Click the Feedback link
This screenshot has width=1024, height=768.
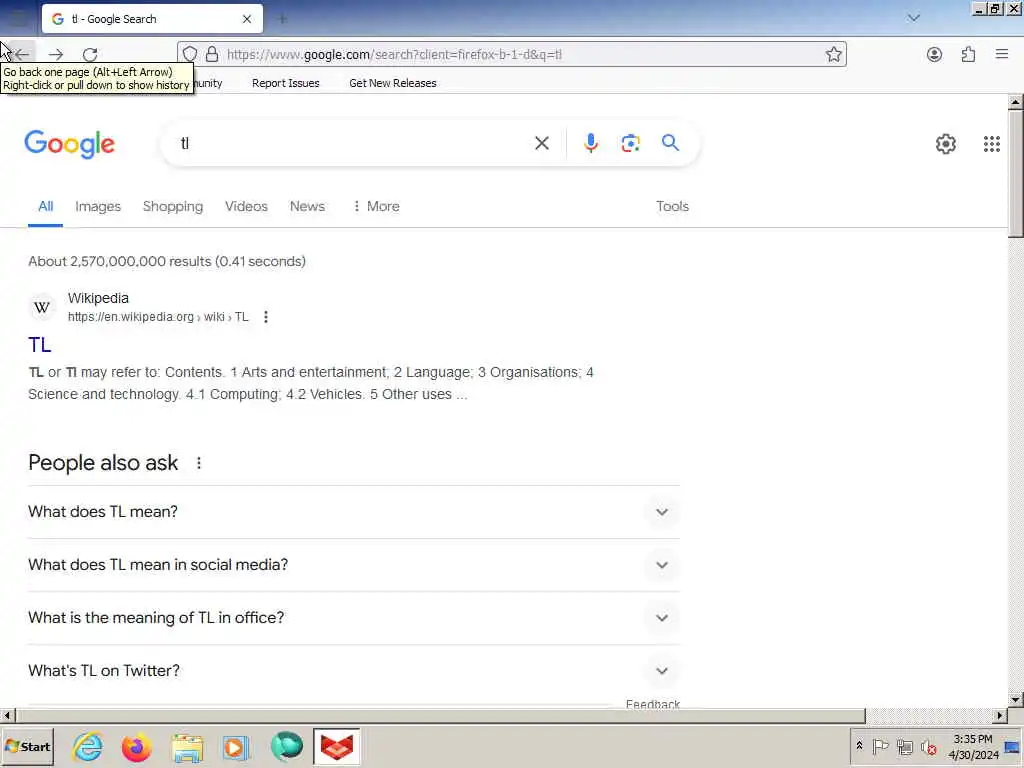[x=652, y=704]
